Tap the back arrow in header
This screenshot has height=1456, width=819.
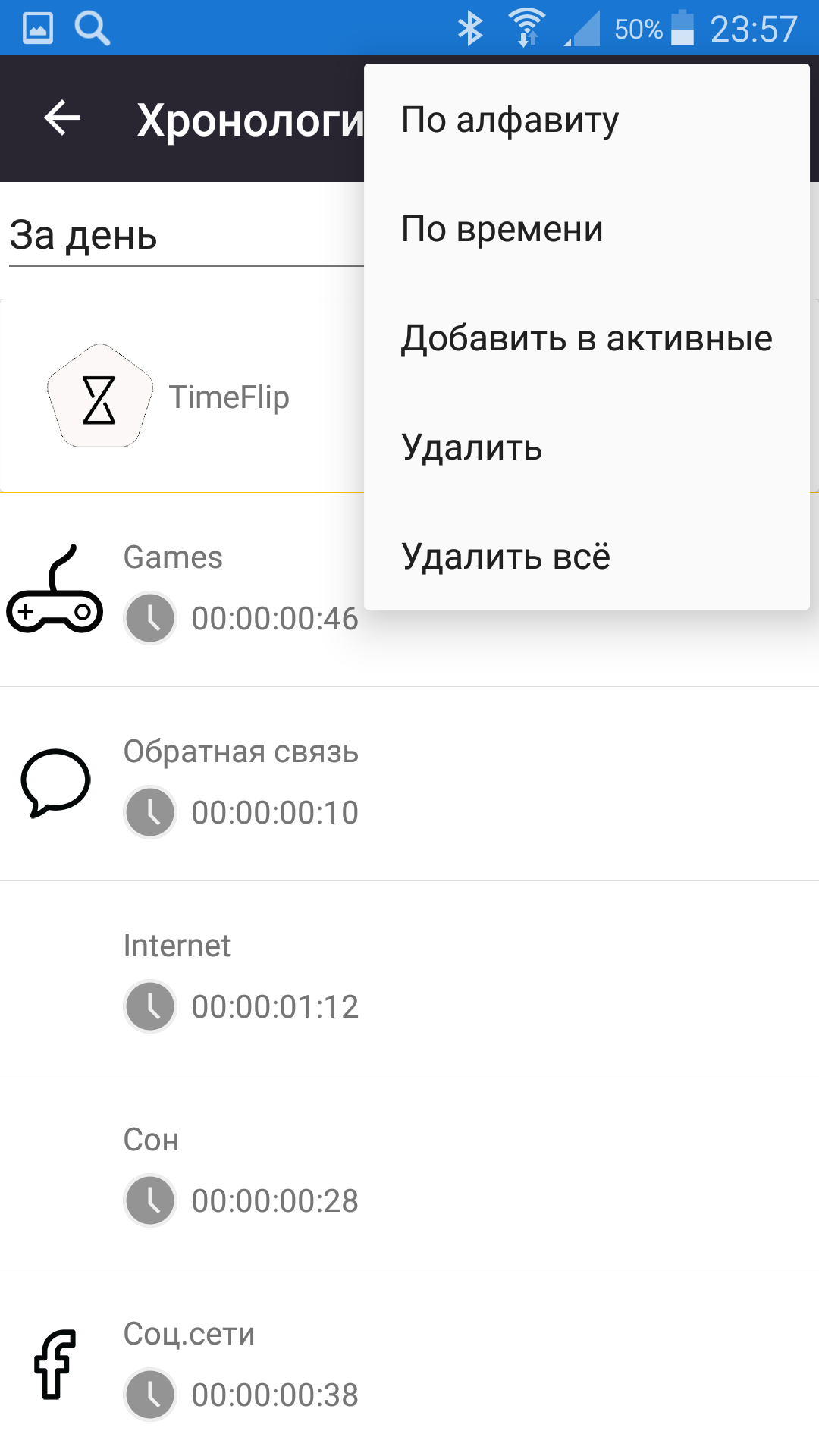pos(62,118)
